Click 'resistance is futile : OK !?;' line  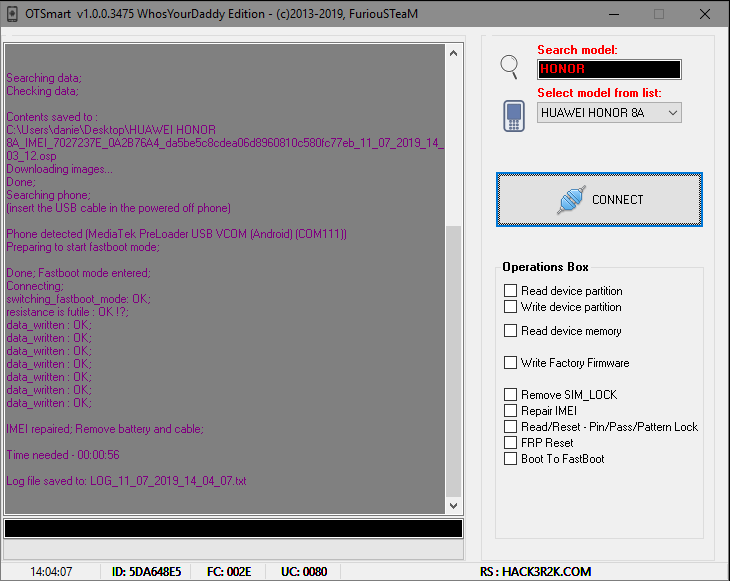[68, 312]
